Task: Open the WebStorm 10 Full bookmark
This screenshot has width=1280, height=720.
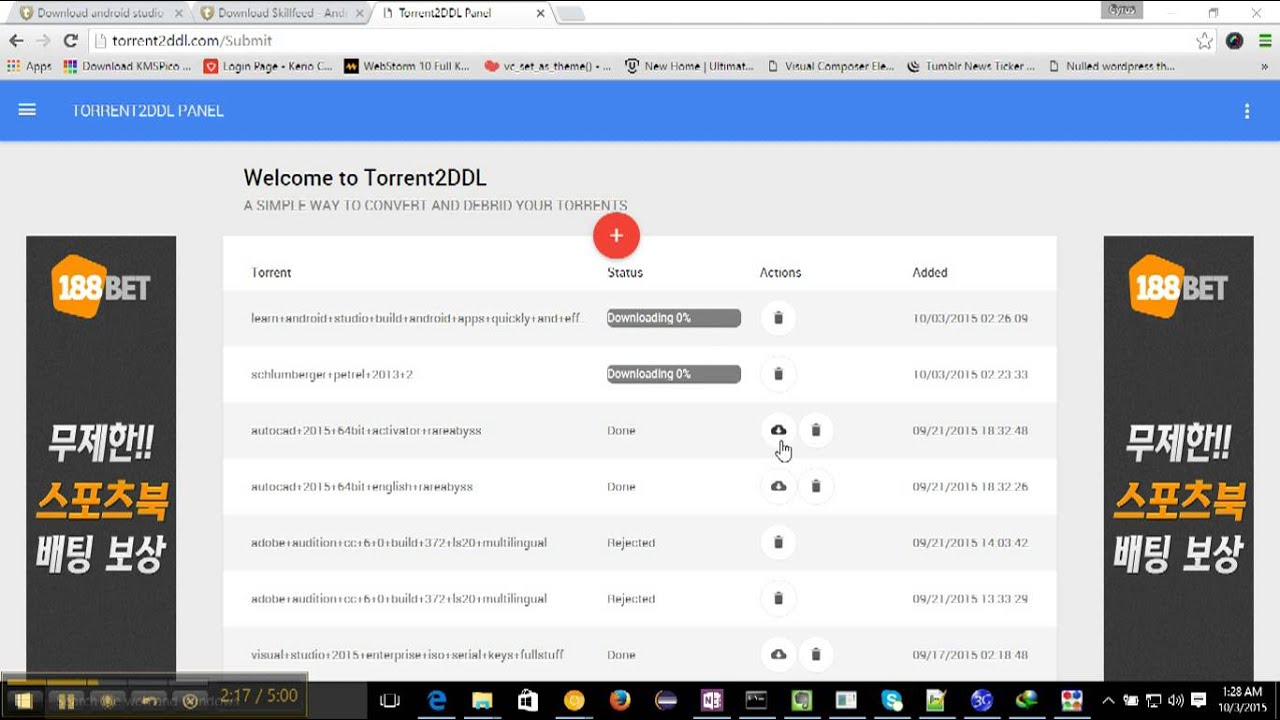Action: click(407, 66)
